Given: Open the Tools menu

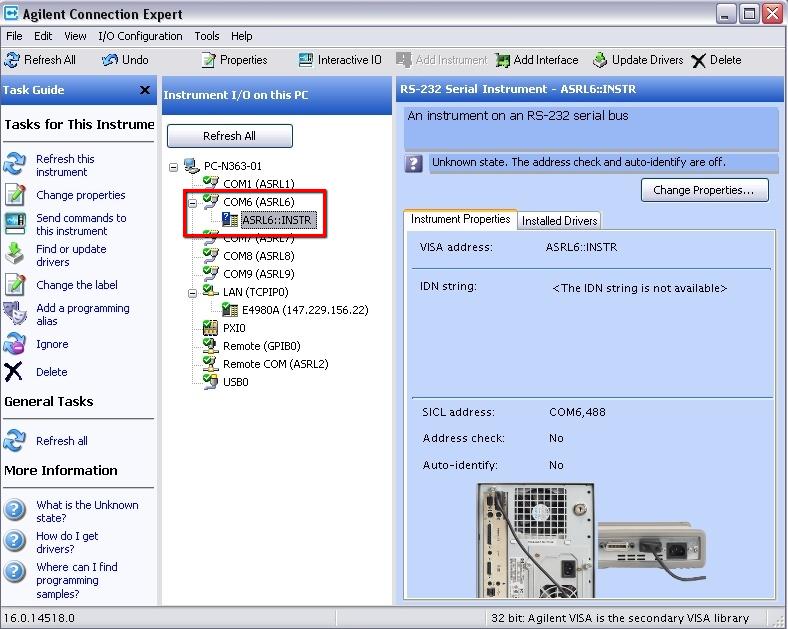Looking at the screenshot, I should (x=207, y=36).
